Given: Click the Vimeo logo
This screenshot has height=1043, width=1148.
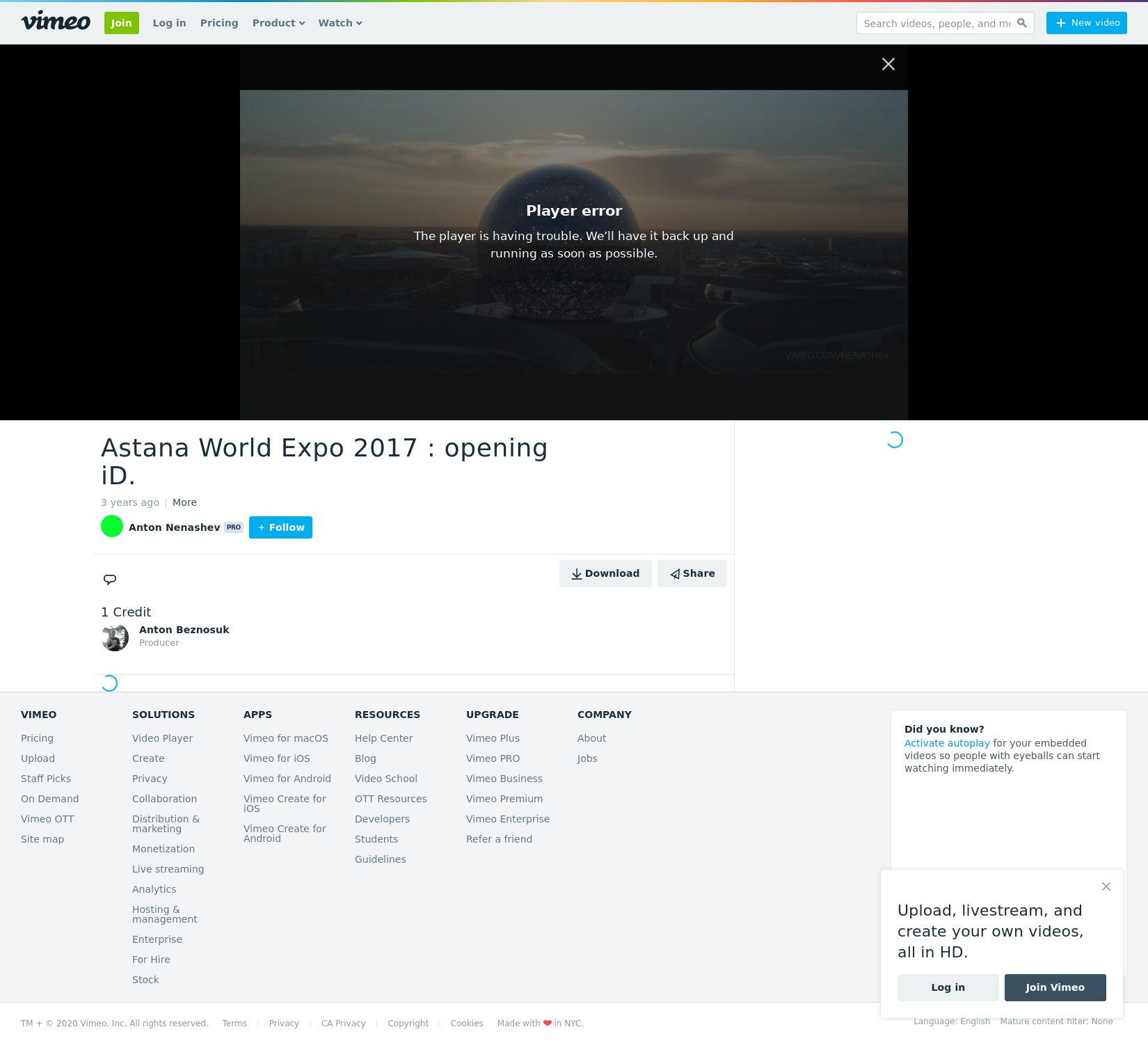Looking at the screenshot, I should click(56, 22).
